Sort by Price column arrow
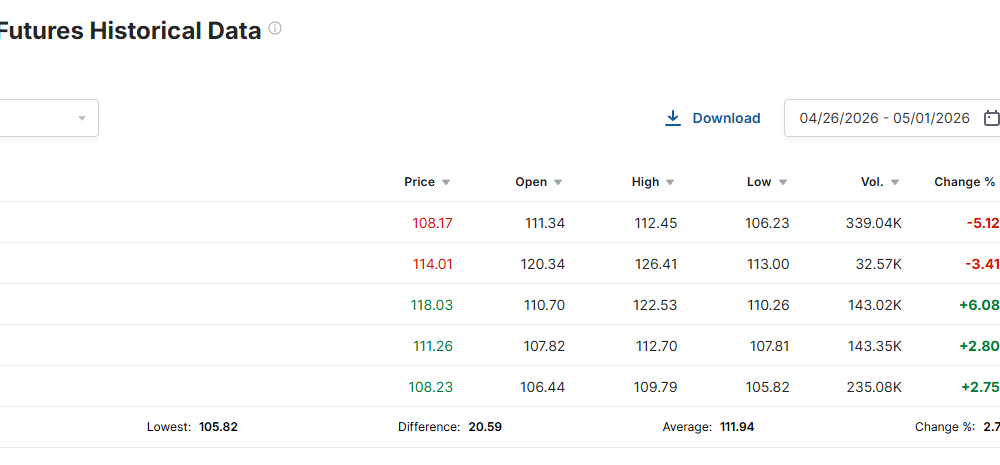Image resolution: width=1000 pixels, height=465 pixels. (446, 182)
